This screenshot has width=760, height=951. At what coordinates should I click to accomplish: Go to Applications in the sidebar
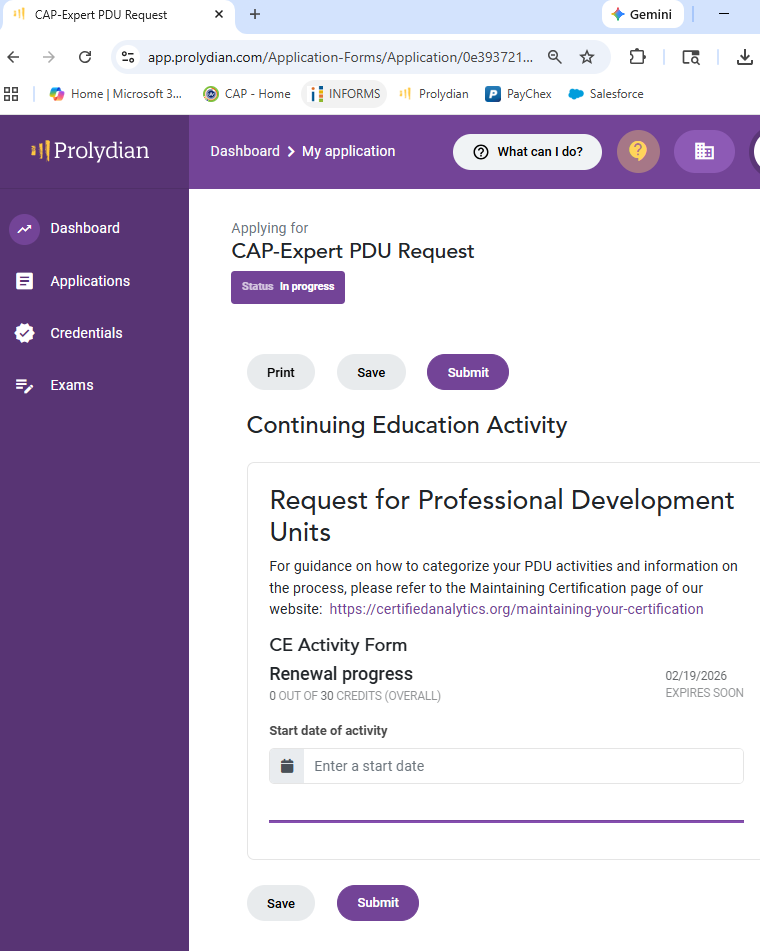(89, 281)
